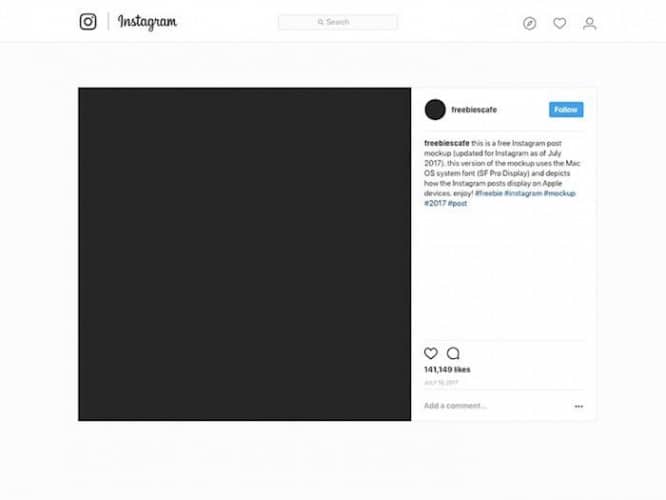Open the #freebie hashtag link

coord(488,193)
